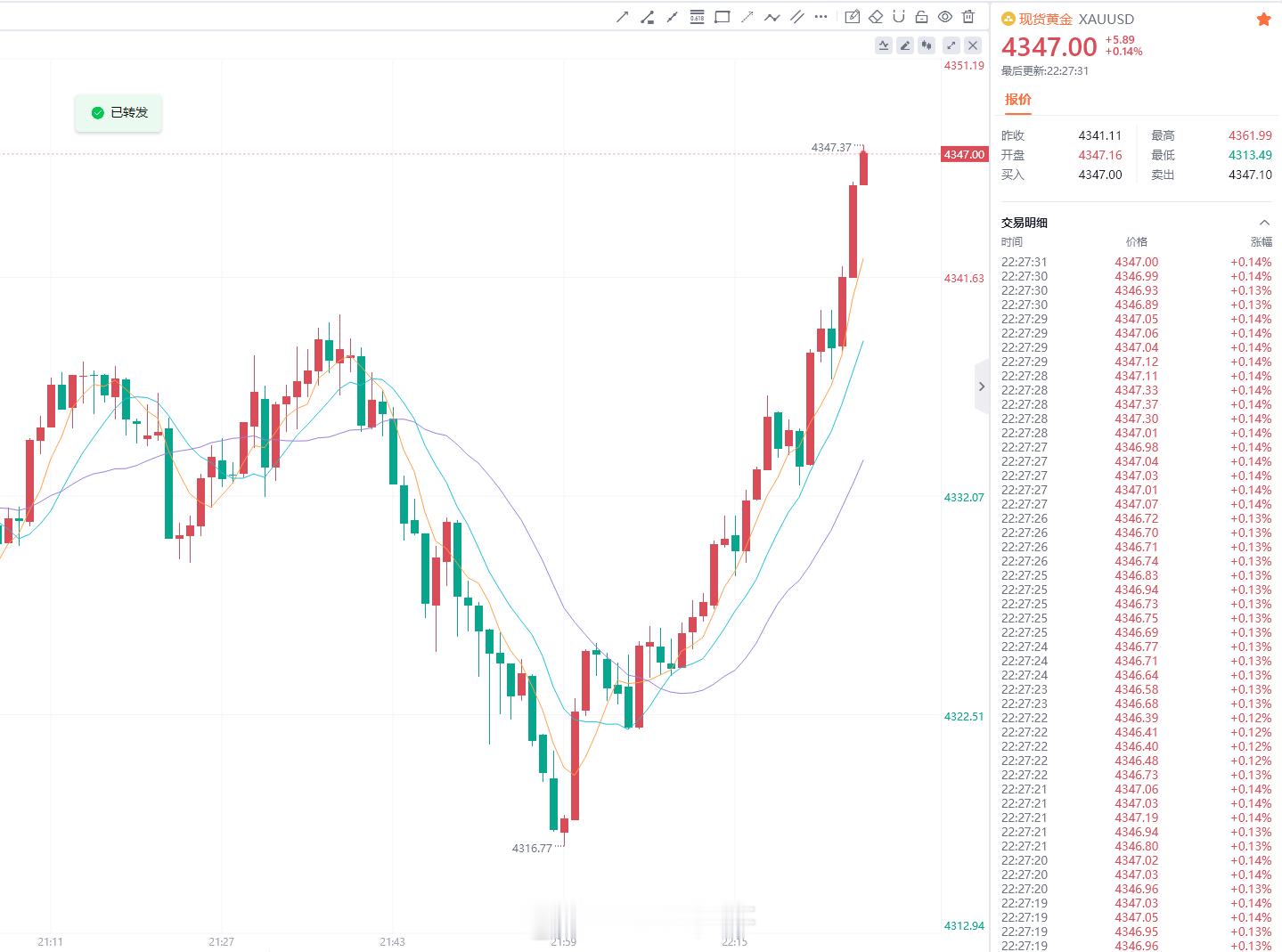1282x952 pixels.
Task: Click the eraser tool icon
Action: tap(876, 17)
